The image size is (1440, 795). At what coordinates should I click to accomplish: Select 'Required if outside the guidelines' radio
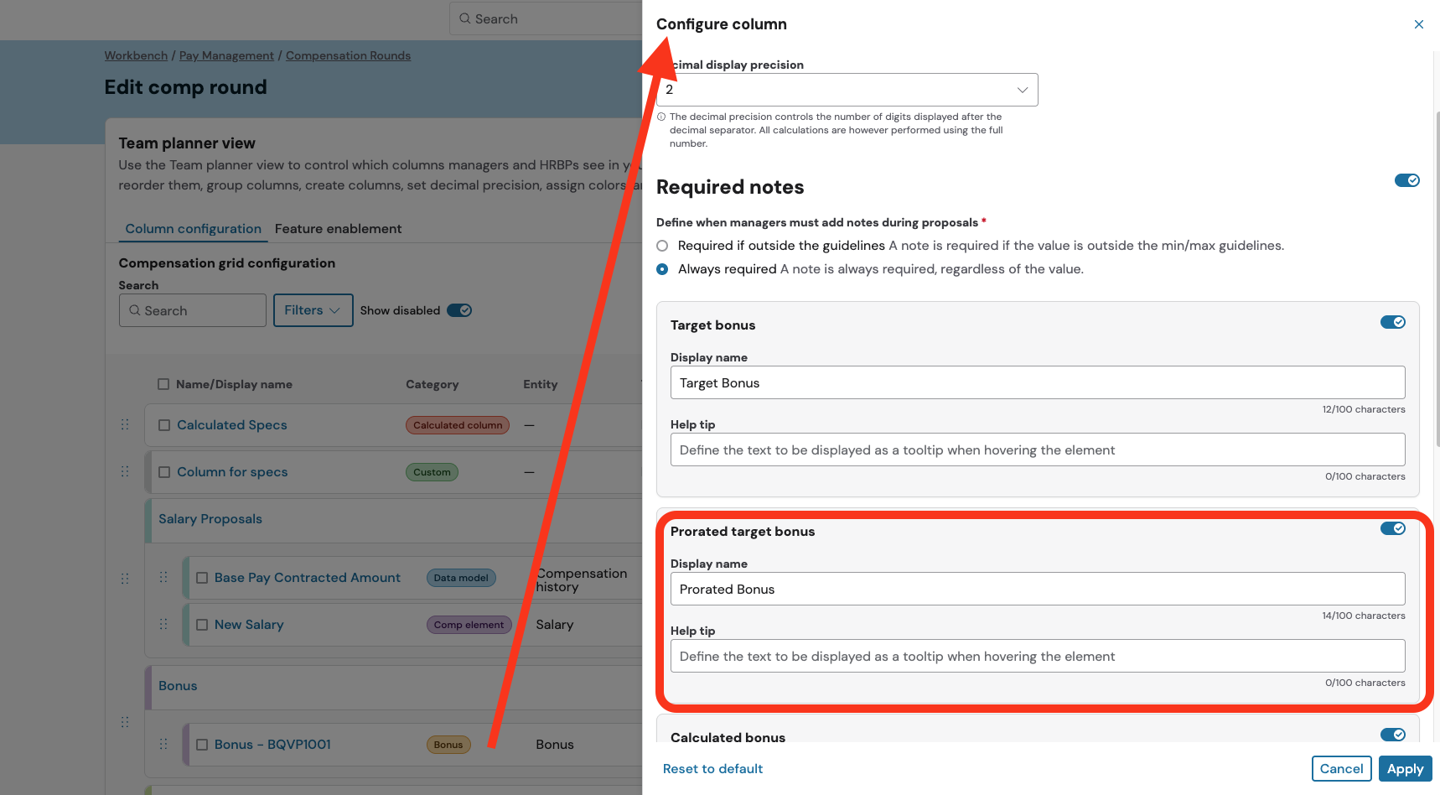pos(662,246)
